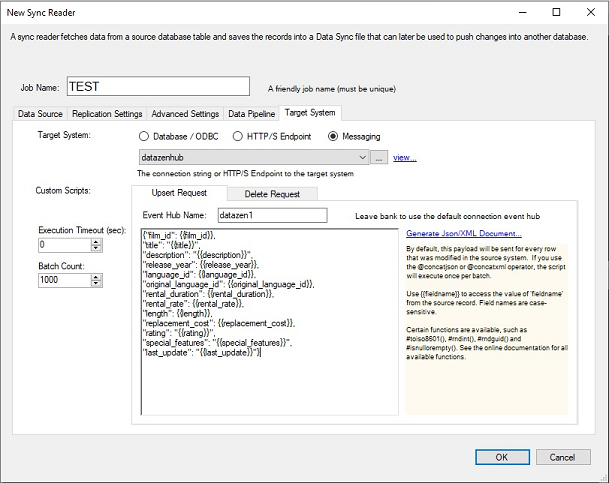Click the Cancel button
Screen dimensions: 609x483
click(563, 457)
